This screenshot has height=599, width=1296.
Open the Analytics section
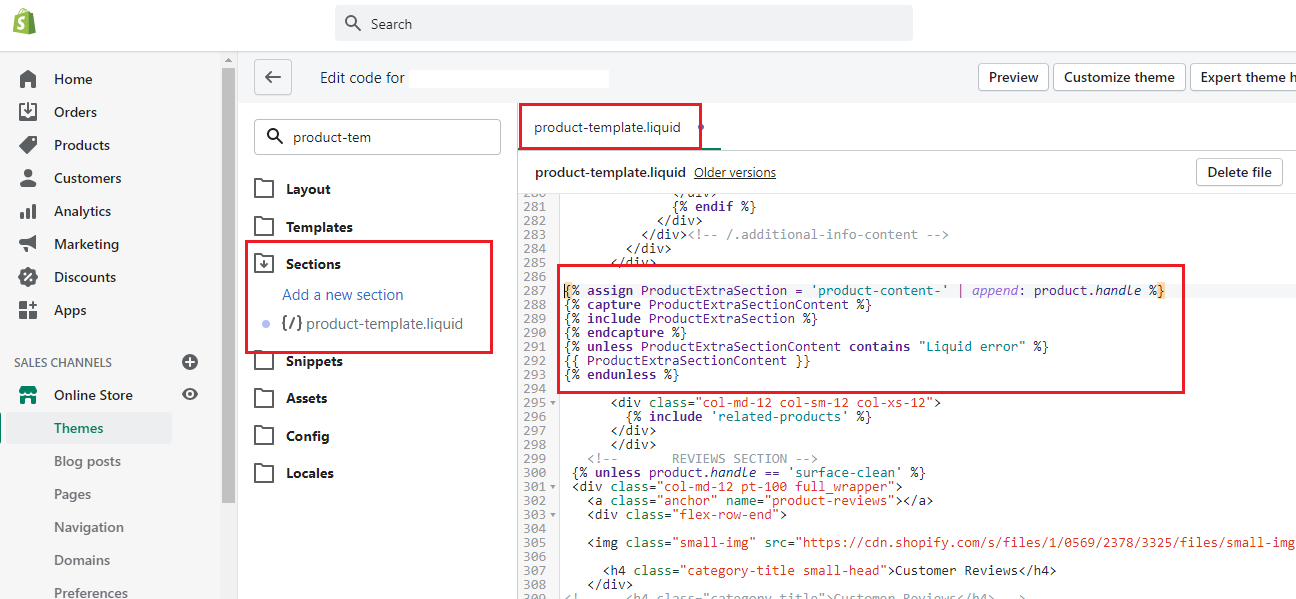pyautogui.click(x=82, y=211)
